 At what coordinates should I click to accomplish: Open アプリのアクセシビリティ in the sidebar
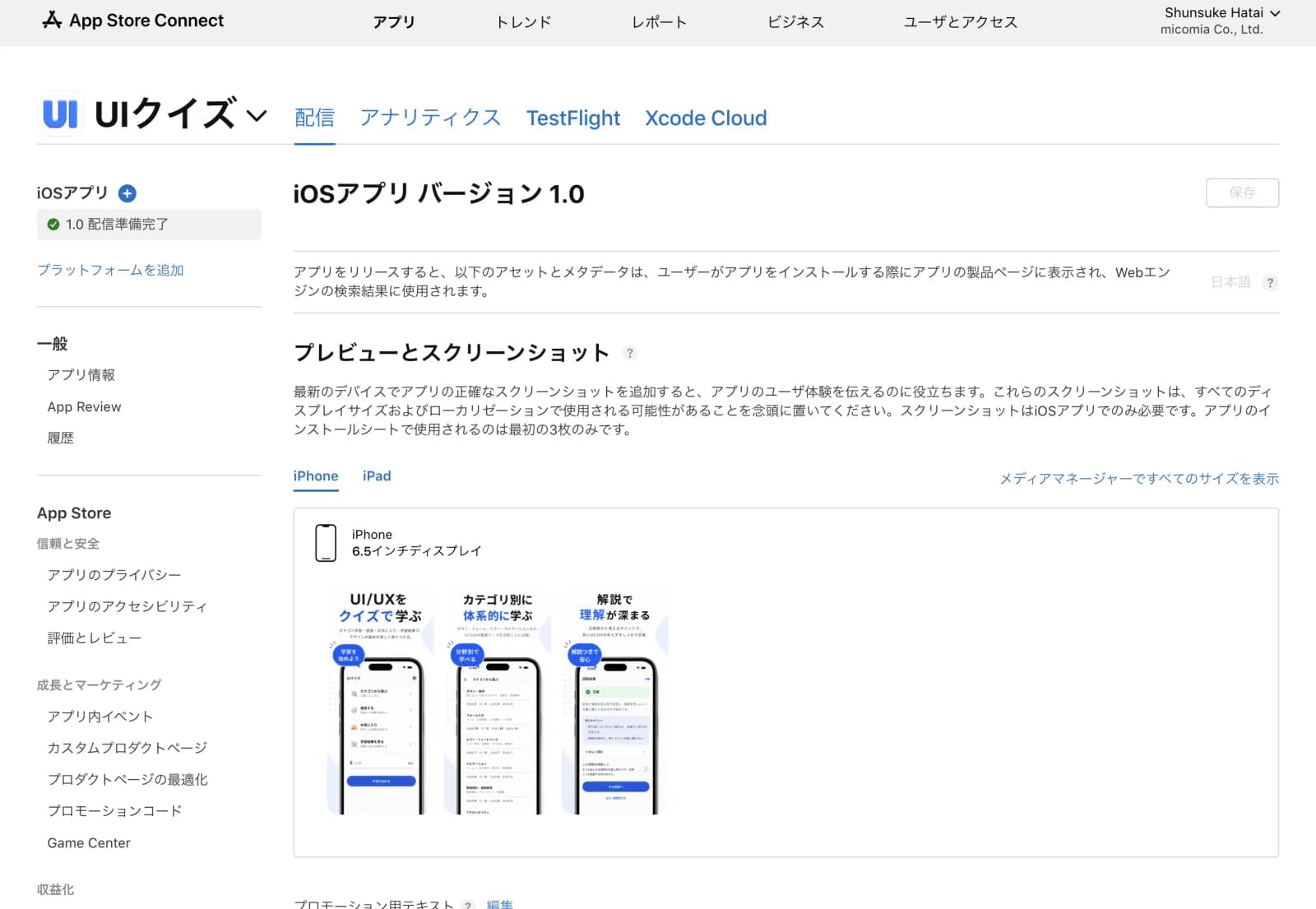click(127, 606)
